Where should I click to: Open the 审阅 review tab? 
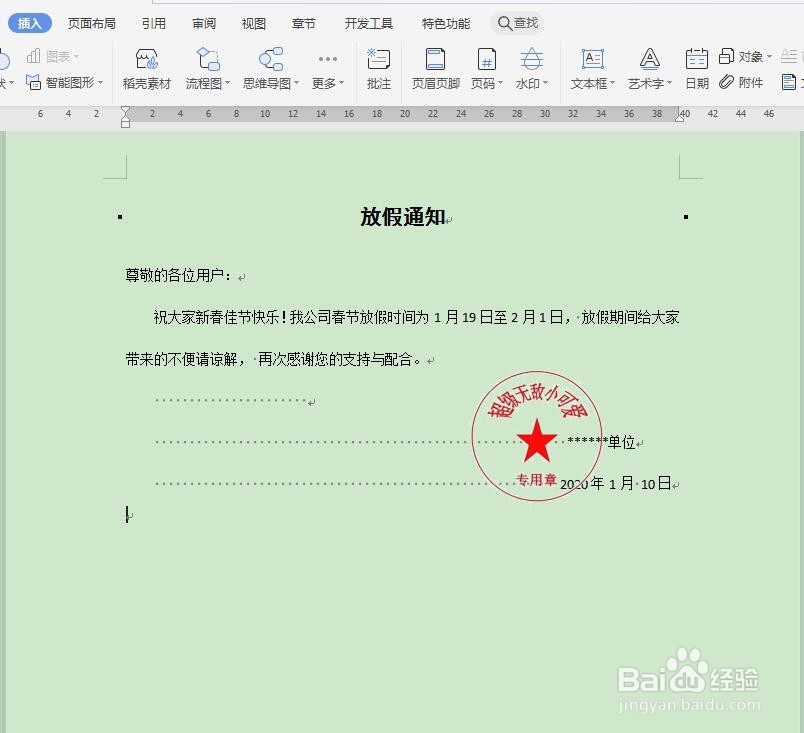point(204,22)
